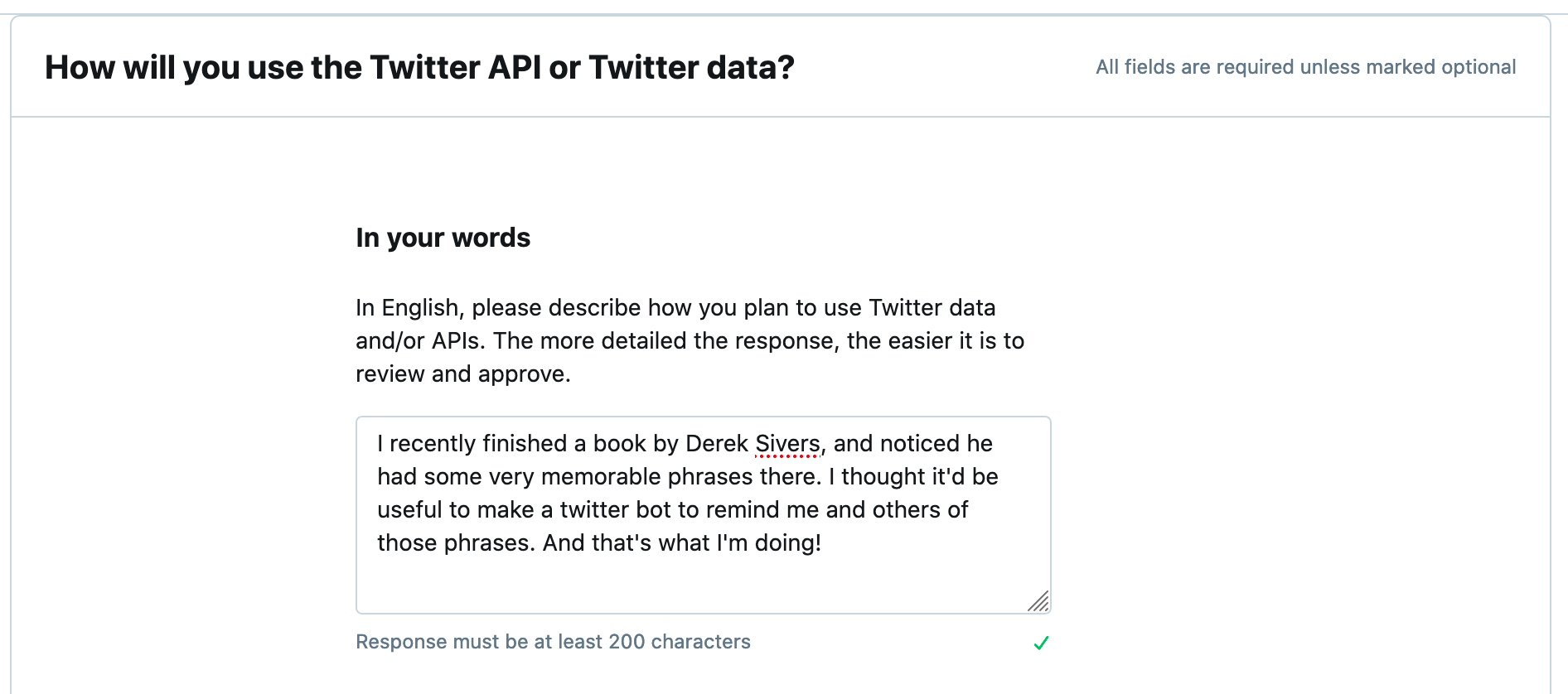
Task: Click the green validation checkmark icon
Action: [x=1041, y=643]
